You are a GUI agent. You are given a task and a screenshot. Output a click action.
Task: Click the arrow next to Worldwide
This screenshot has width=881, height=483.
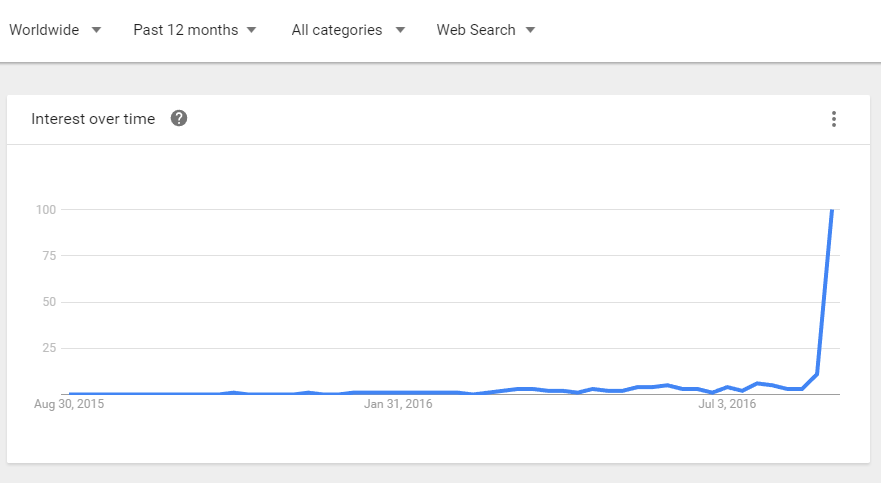tap(96, 30)
